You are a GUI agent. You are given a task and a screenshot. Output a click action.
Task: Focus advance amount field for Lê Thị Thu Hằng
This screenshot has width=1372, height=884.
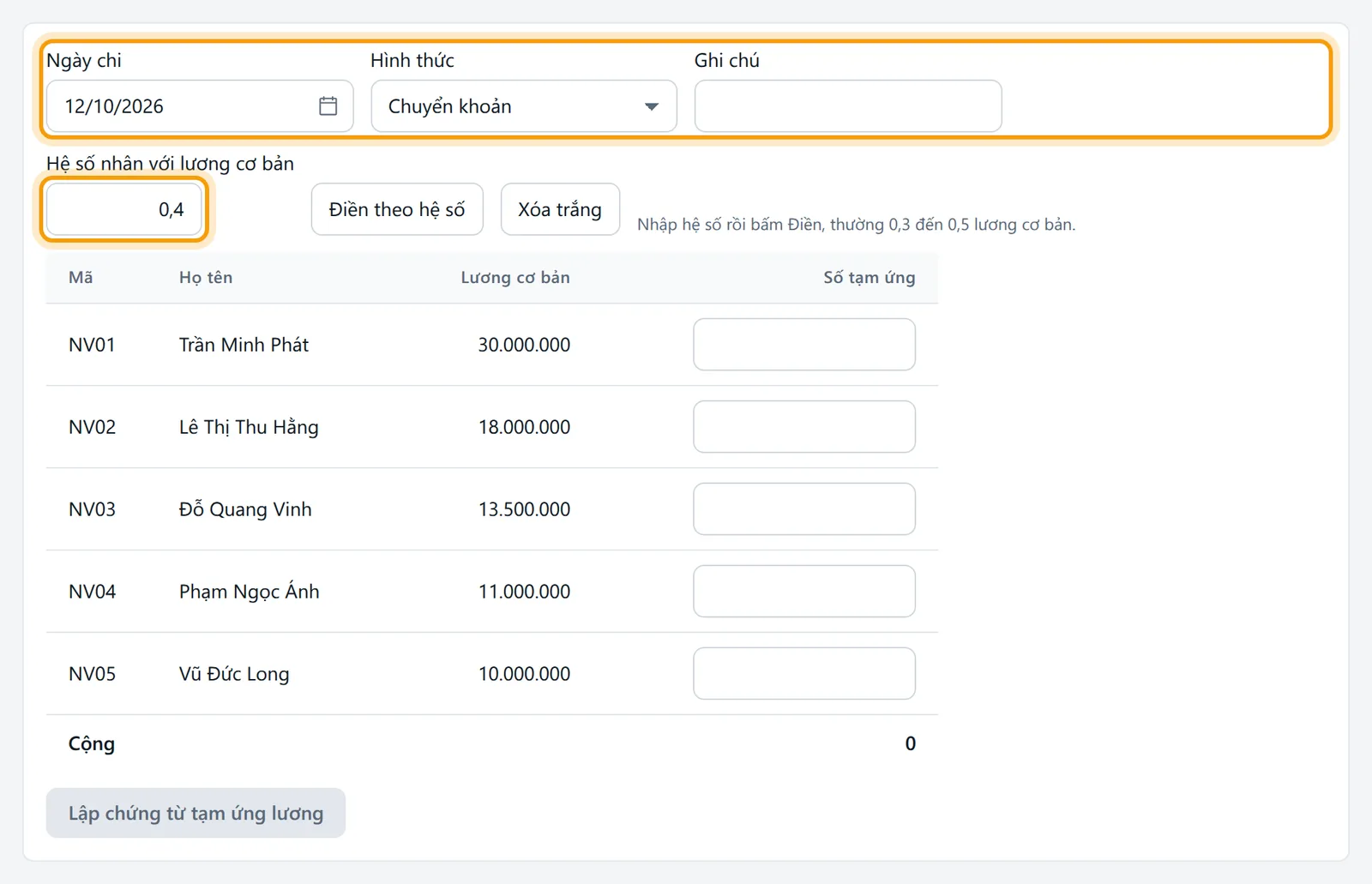(x=804, y=427)
